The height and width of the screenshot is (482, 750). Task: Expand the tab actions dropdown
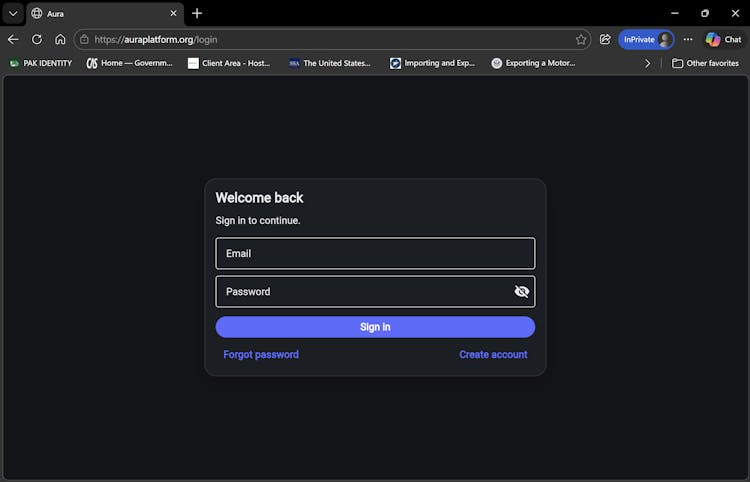point(13,13)
